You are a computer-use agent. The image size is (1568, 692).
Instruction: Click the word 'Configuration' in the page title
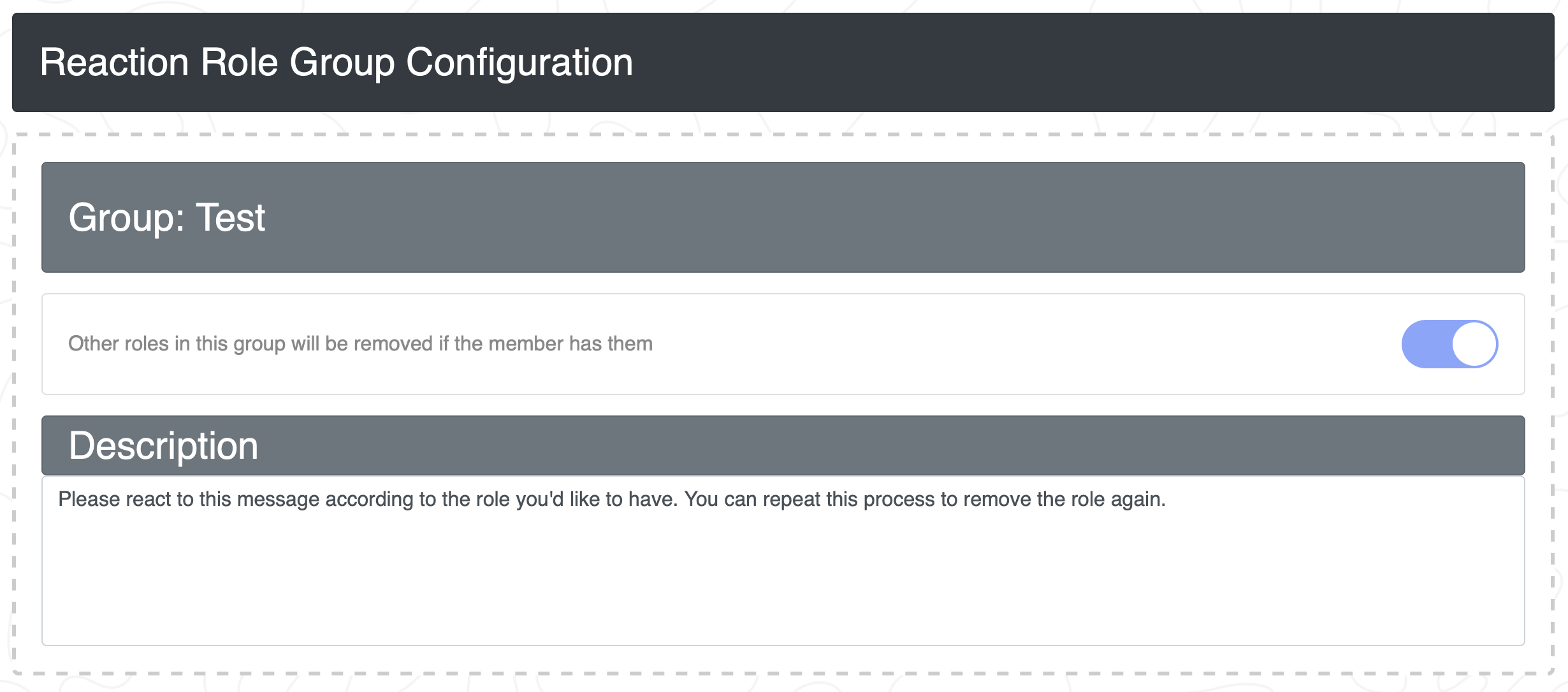(x=519, y=62)
